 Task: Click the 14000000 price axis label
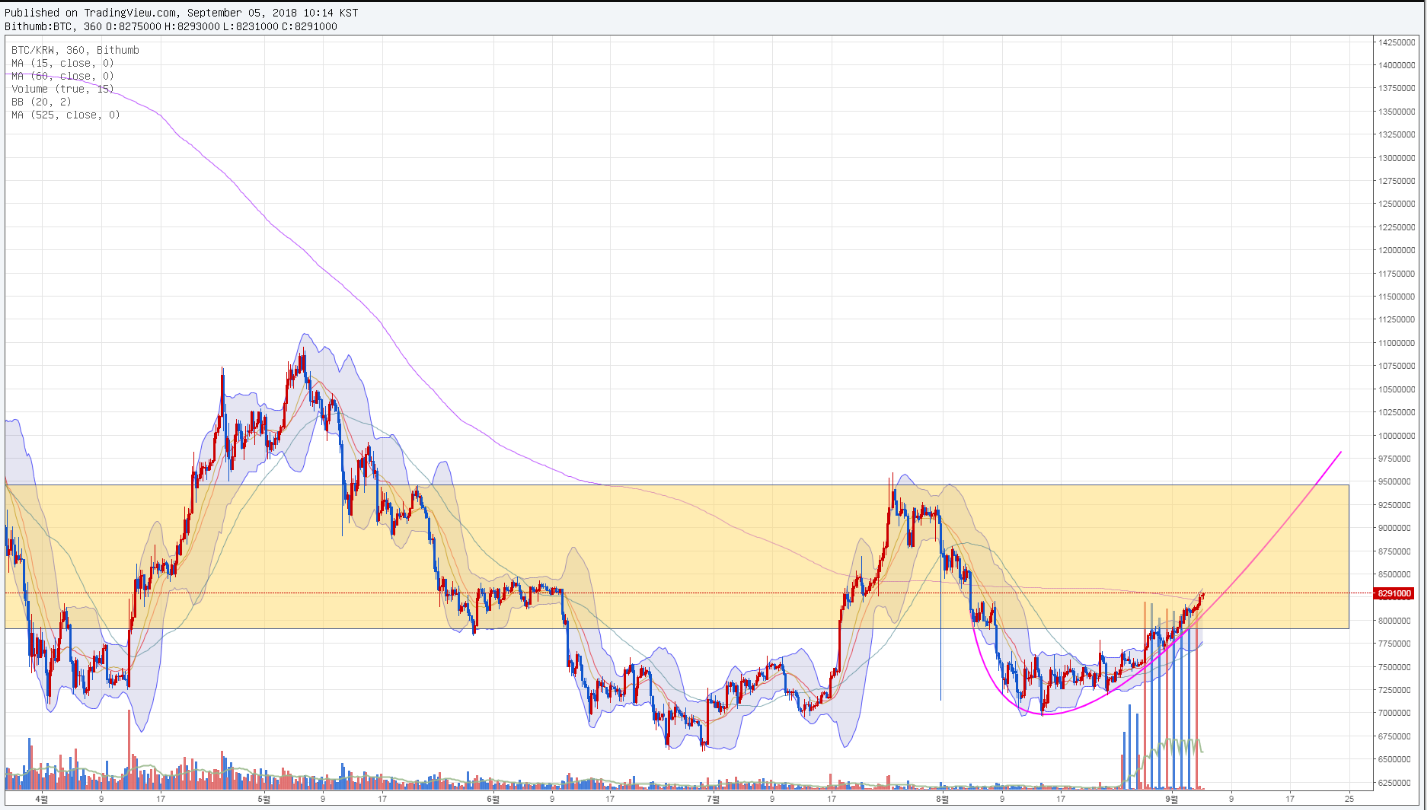click(1397, 65)
